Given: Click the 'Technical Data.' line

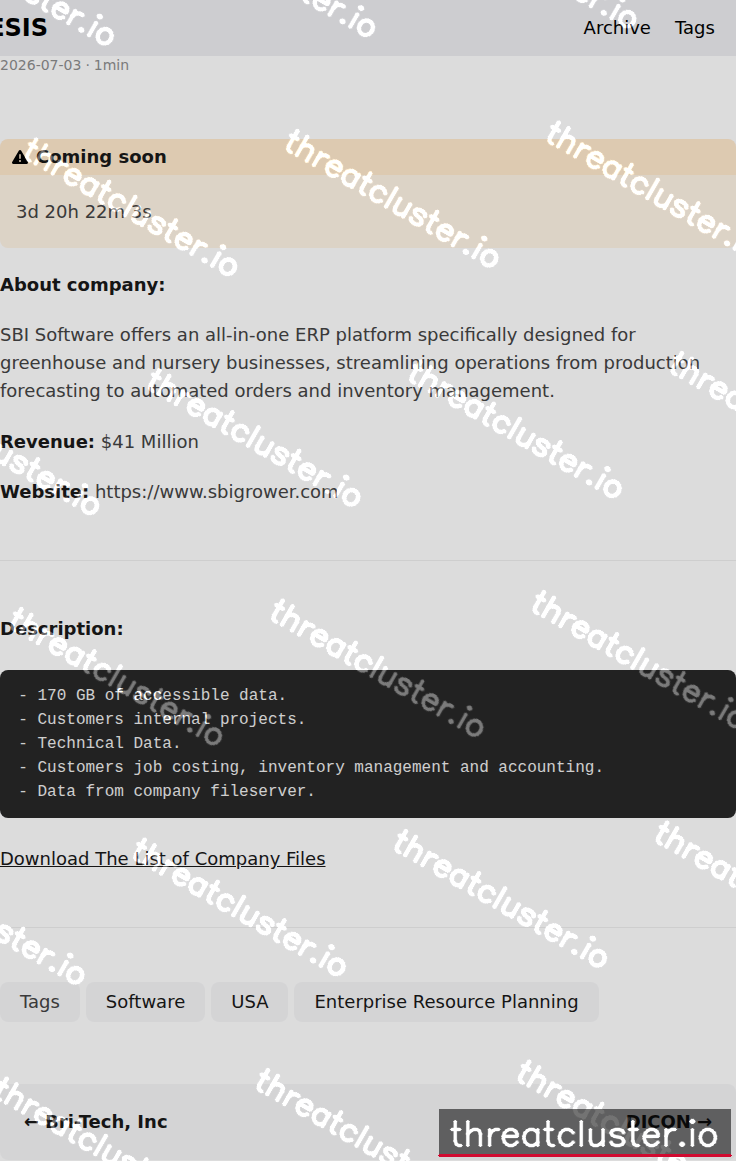Looking at the screenshot, I should click(x=99, y=743).
